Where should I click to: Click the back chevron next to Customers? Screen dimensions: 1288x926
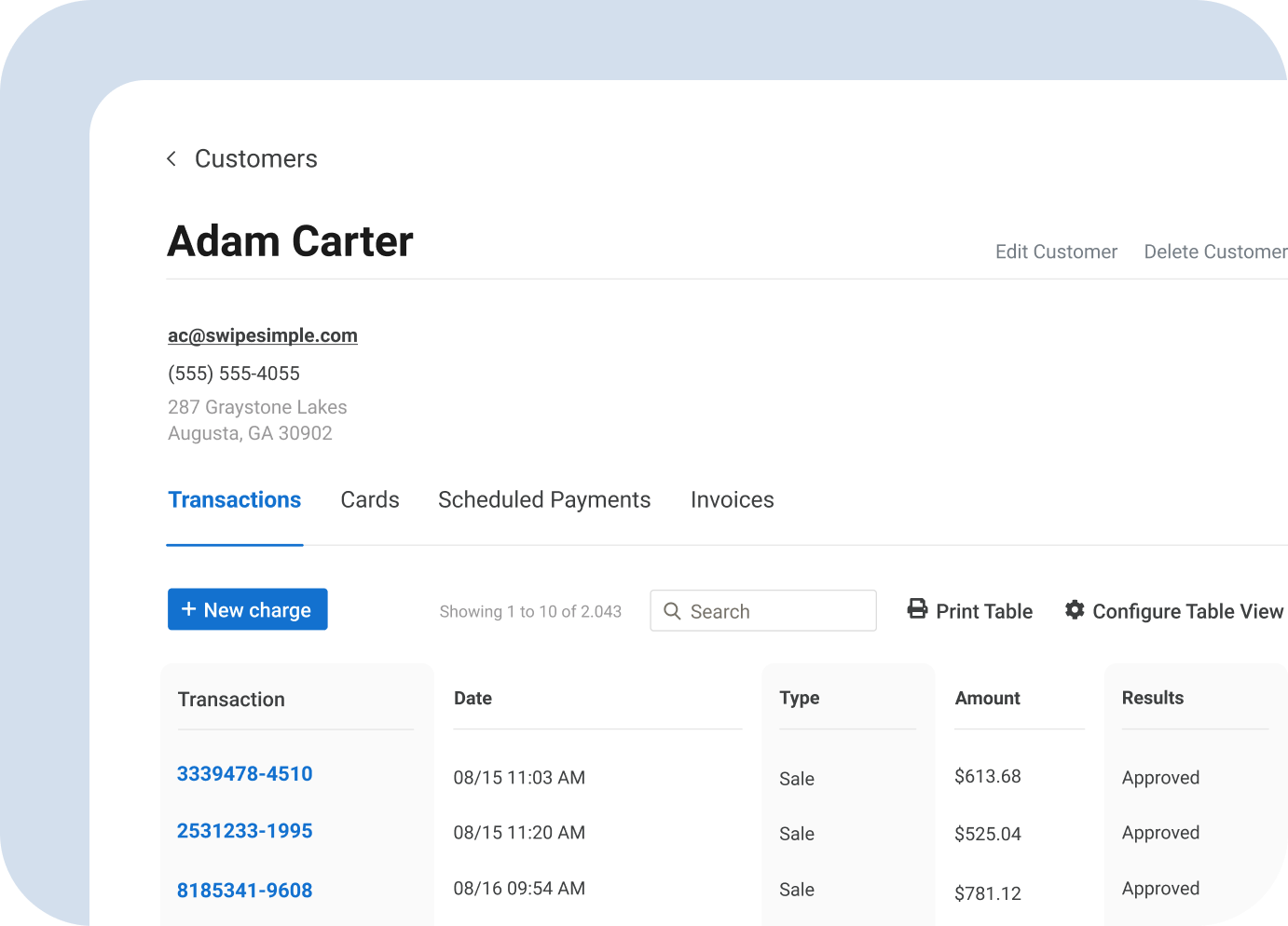(171, 158)
